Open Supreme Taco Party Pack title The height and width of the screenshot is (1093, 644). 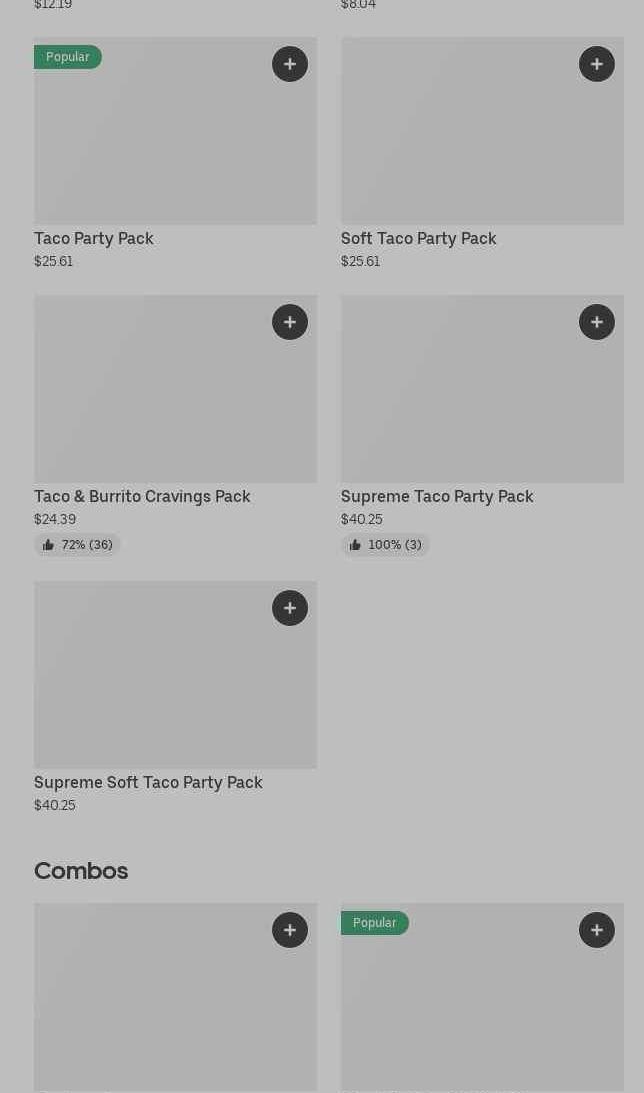point(437,496)
